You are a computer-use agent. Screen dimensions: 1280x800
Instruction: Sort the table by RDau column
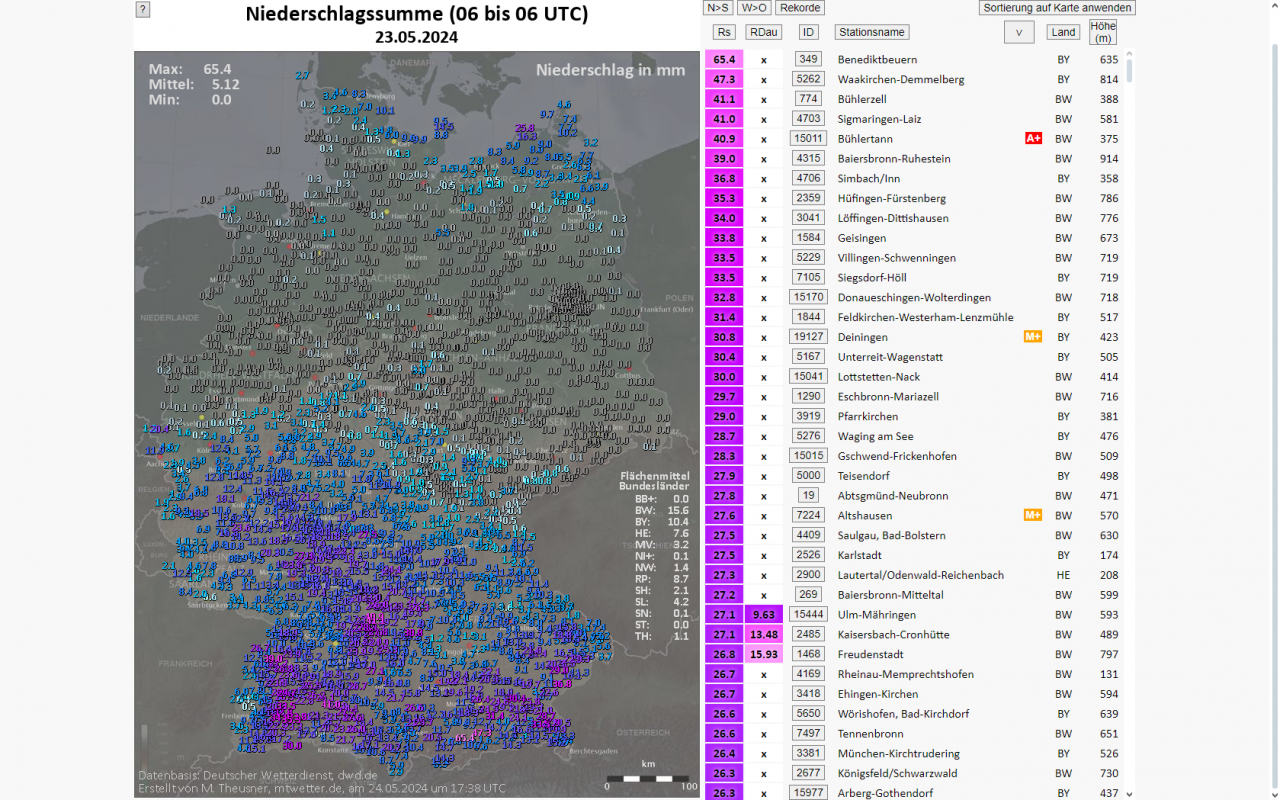(x=763, y=32)
